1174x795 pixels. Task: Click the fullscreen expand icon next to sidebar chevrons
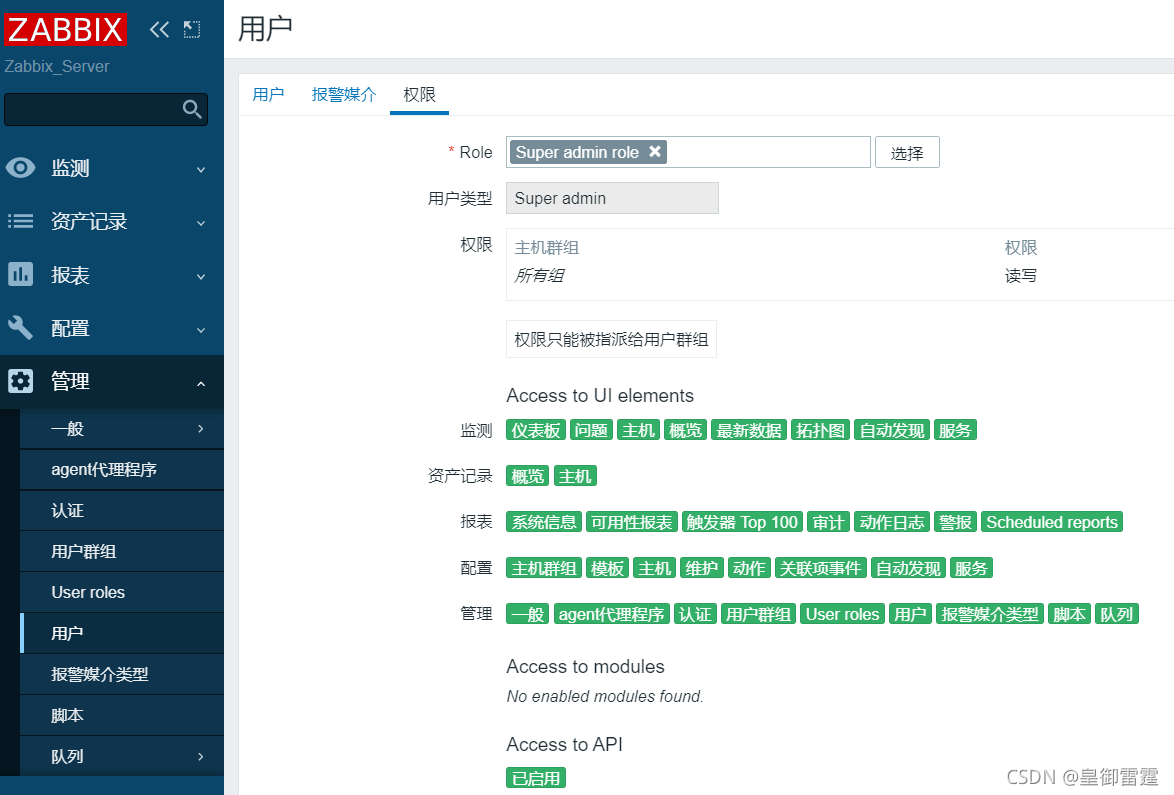(191, 29)
